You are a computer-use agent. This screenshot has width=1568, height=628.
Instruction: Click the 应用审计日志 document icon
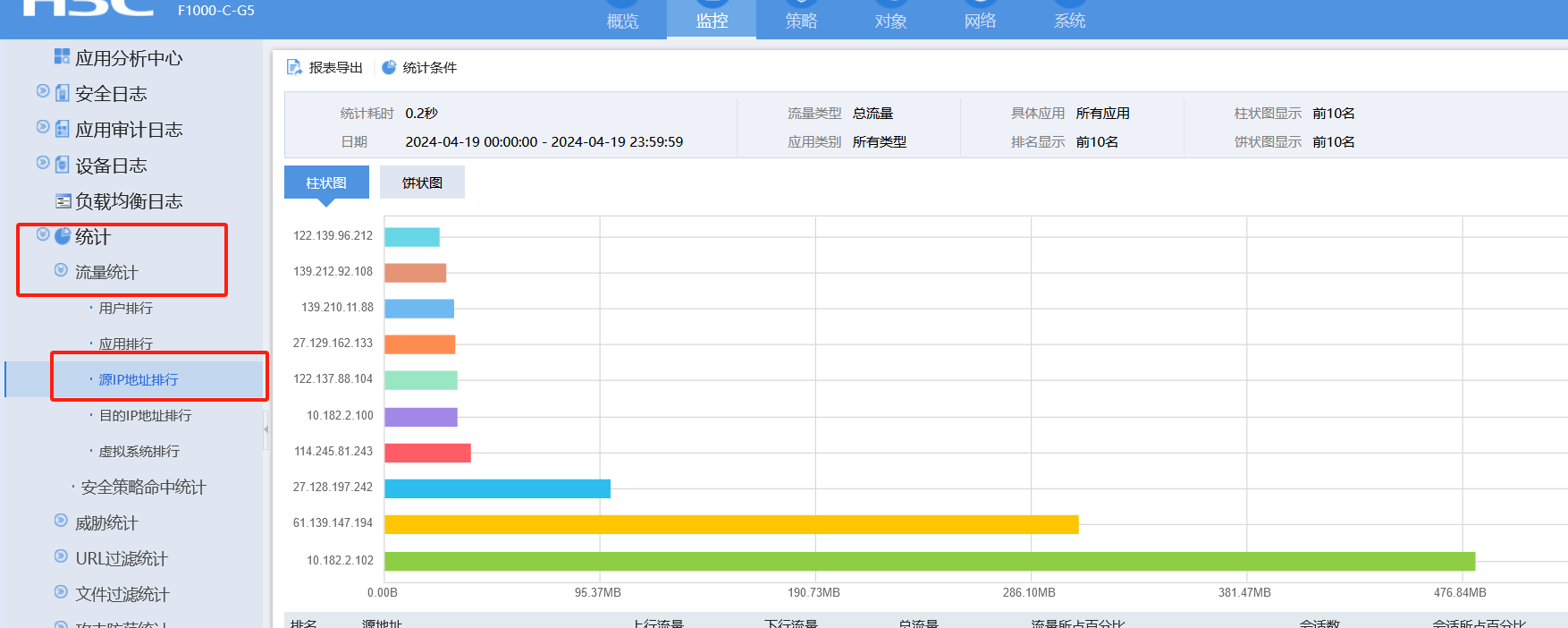(x=62, y=129)
